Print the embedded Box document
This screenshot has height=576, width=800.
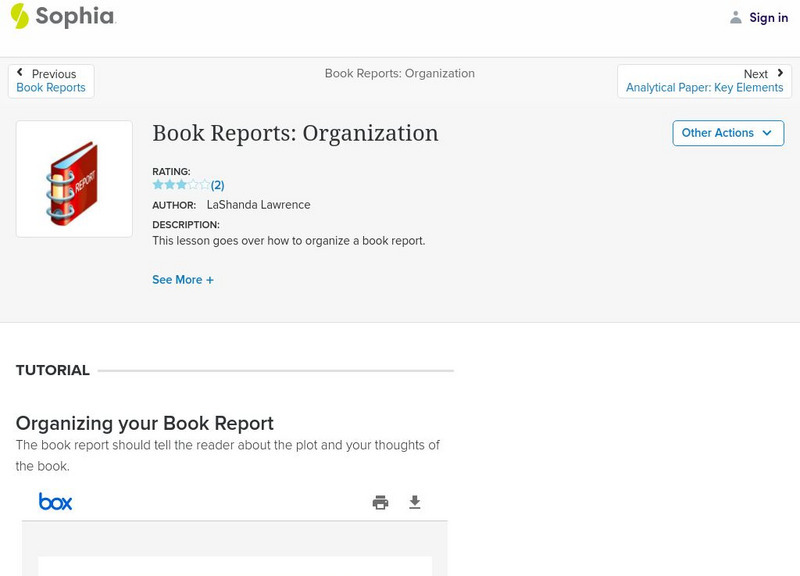[380, 502]
